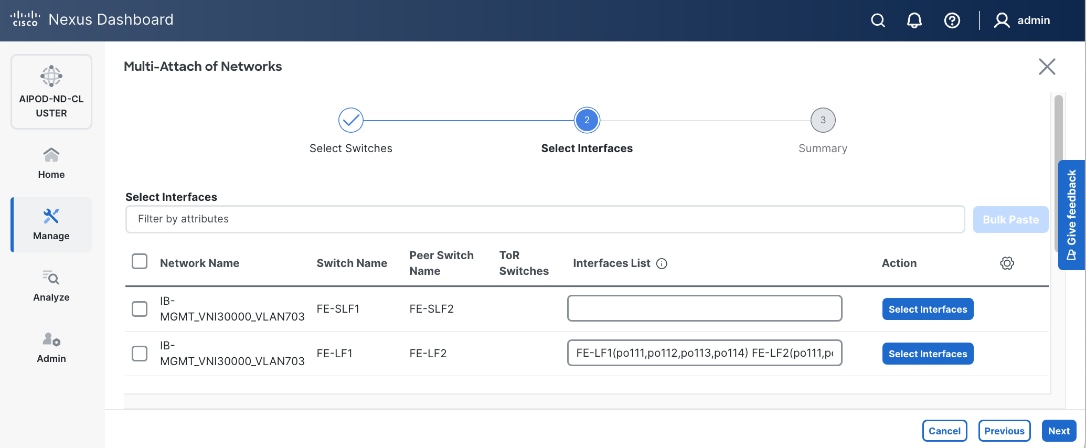Check the FE-SLF1 row checkbox
Screen dimensions: 1086x448
(x=140, y=309)
